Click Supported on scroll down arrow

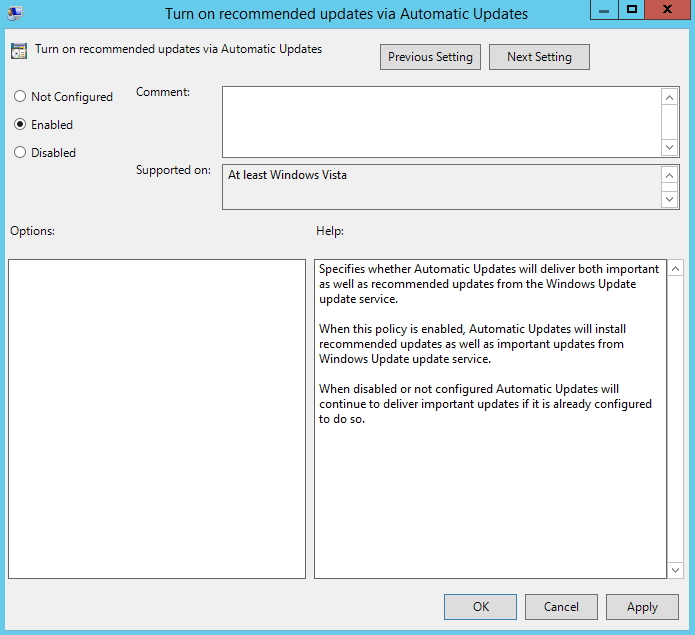(669, 199)
